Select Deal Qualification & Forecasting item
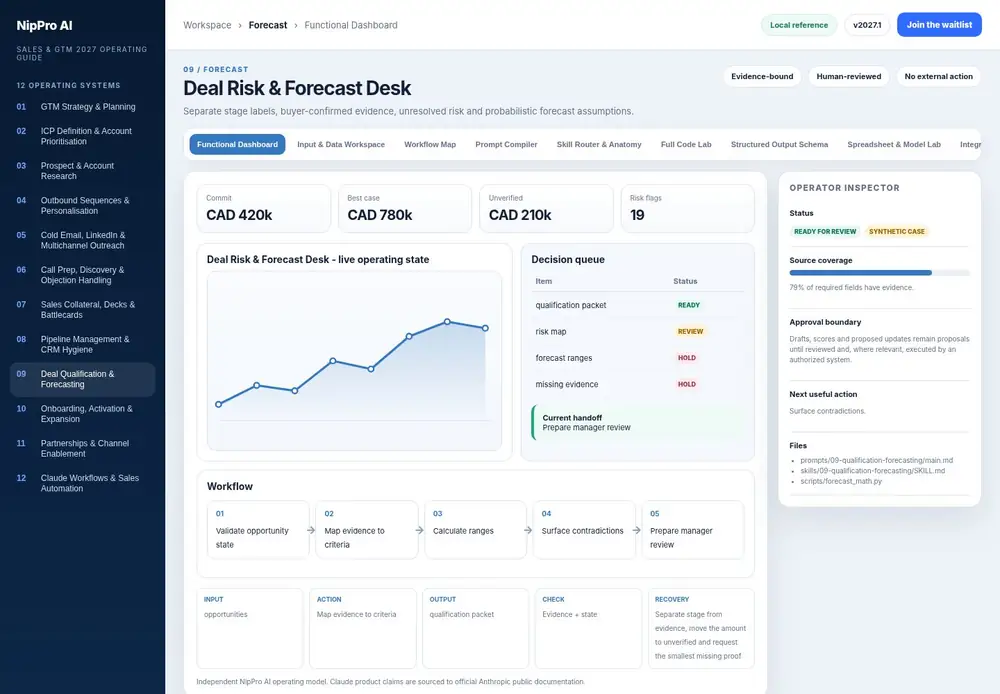Image resolution: width=1000 pixels, height=694 pixels. click(82, 379)
